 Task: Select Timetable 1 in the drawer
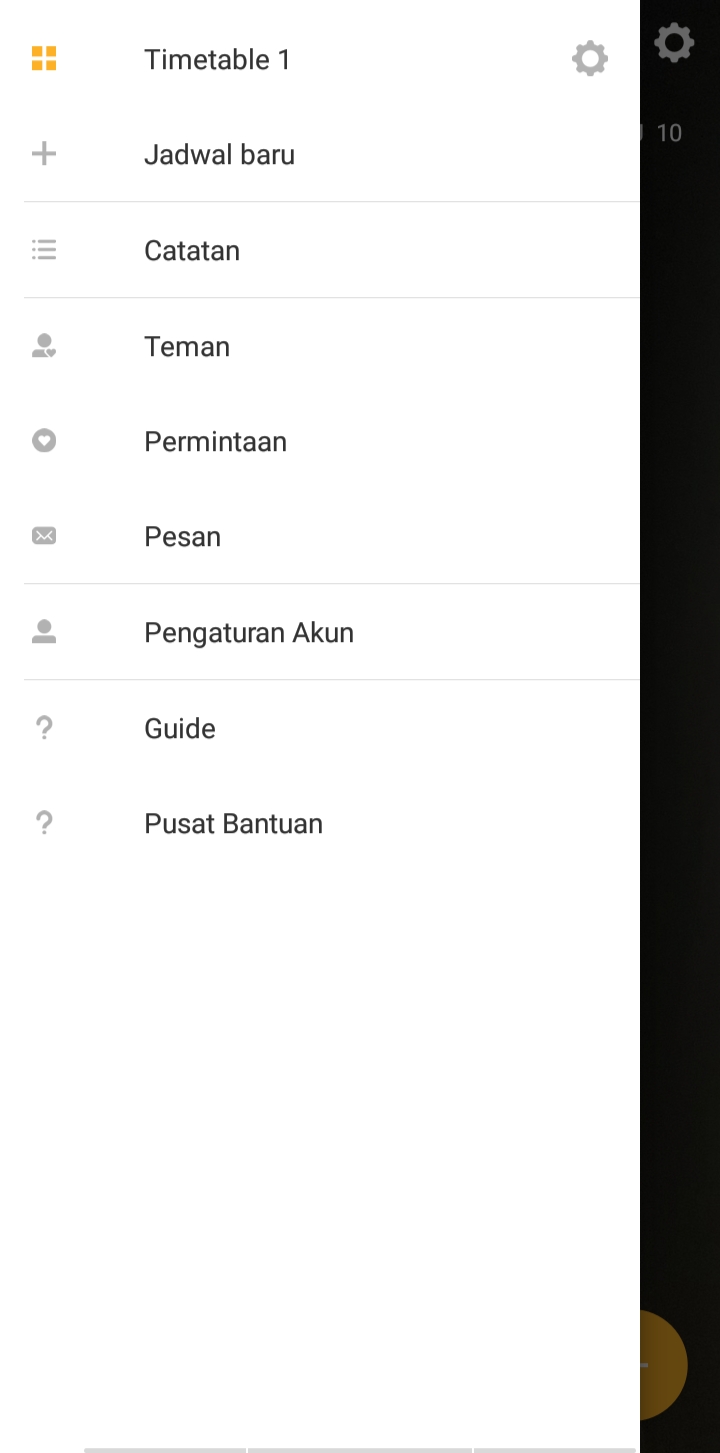click(x=217, y=60)
